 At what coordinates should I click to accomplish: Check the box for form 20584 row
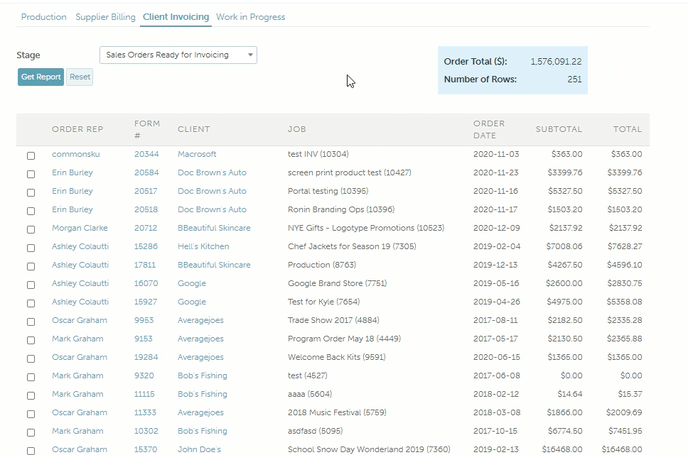tap(31, 173)
